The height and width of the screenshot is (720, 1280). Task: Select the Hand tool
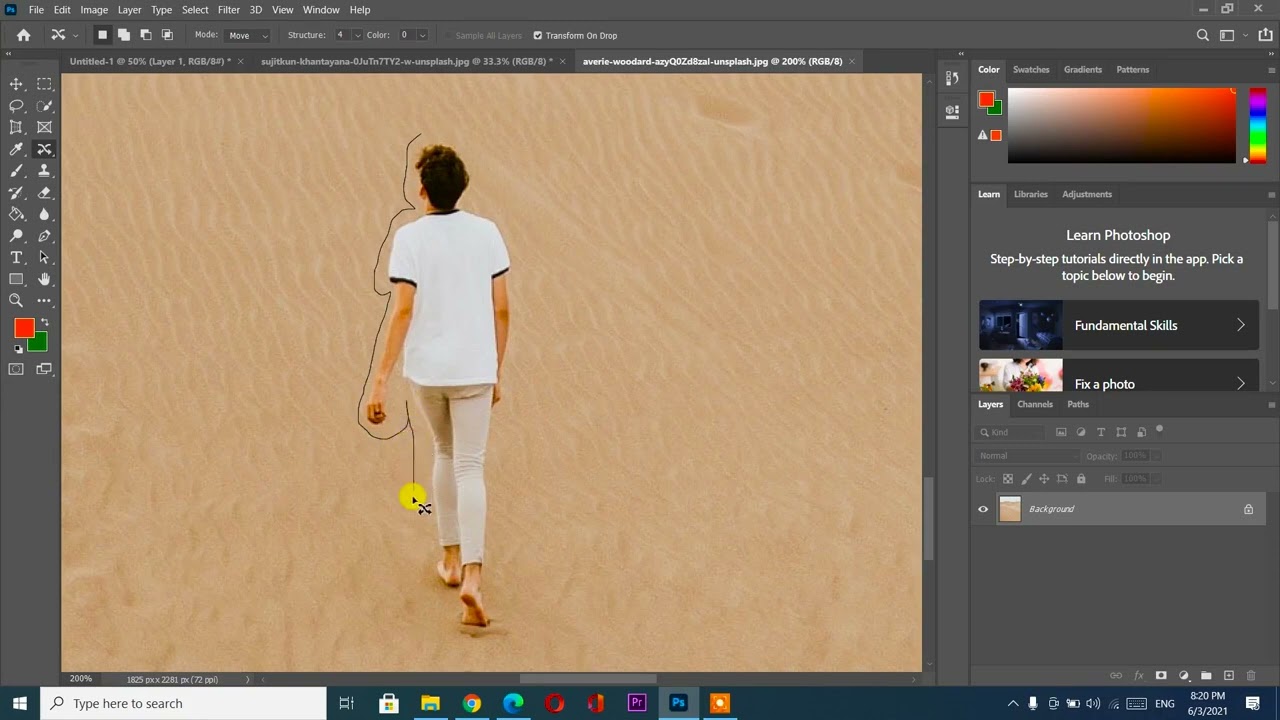click(x=44, y=279)
